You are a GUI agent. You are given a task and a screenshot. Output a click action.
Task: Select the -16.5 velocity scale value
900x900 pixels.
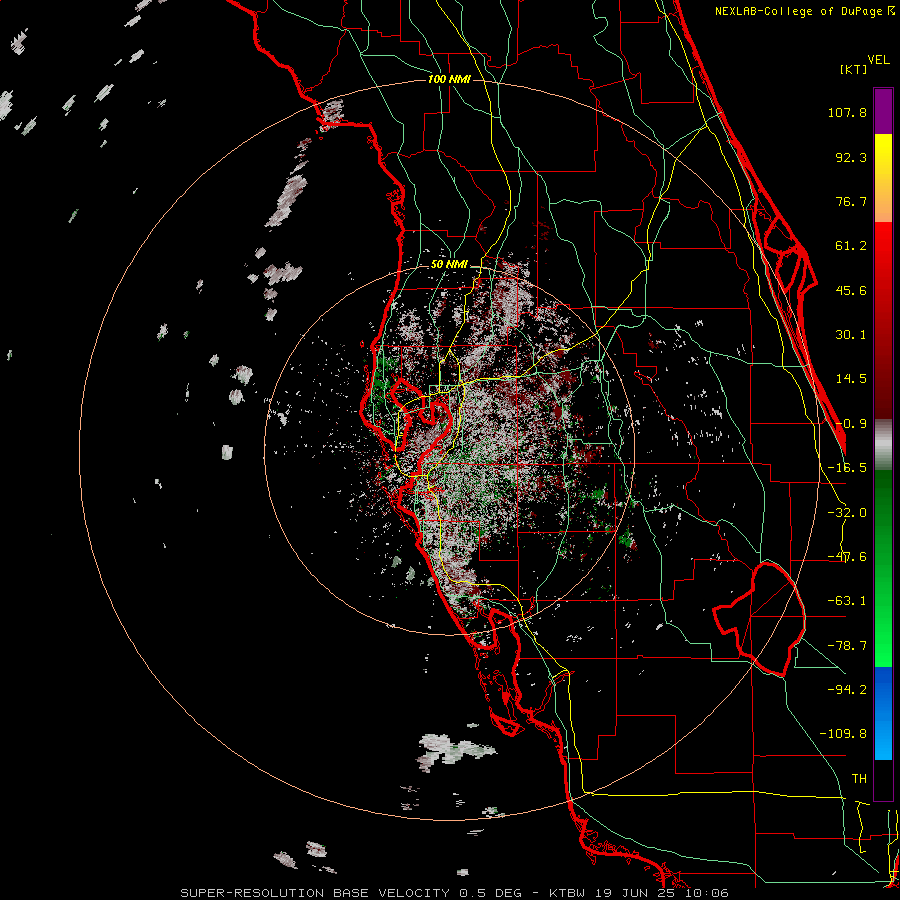[x=847, y=468]
